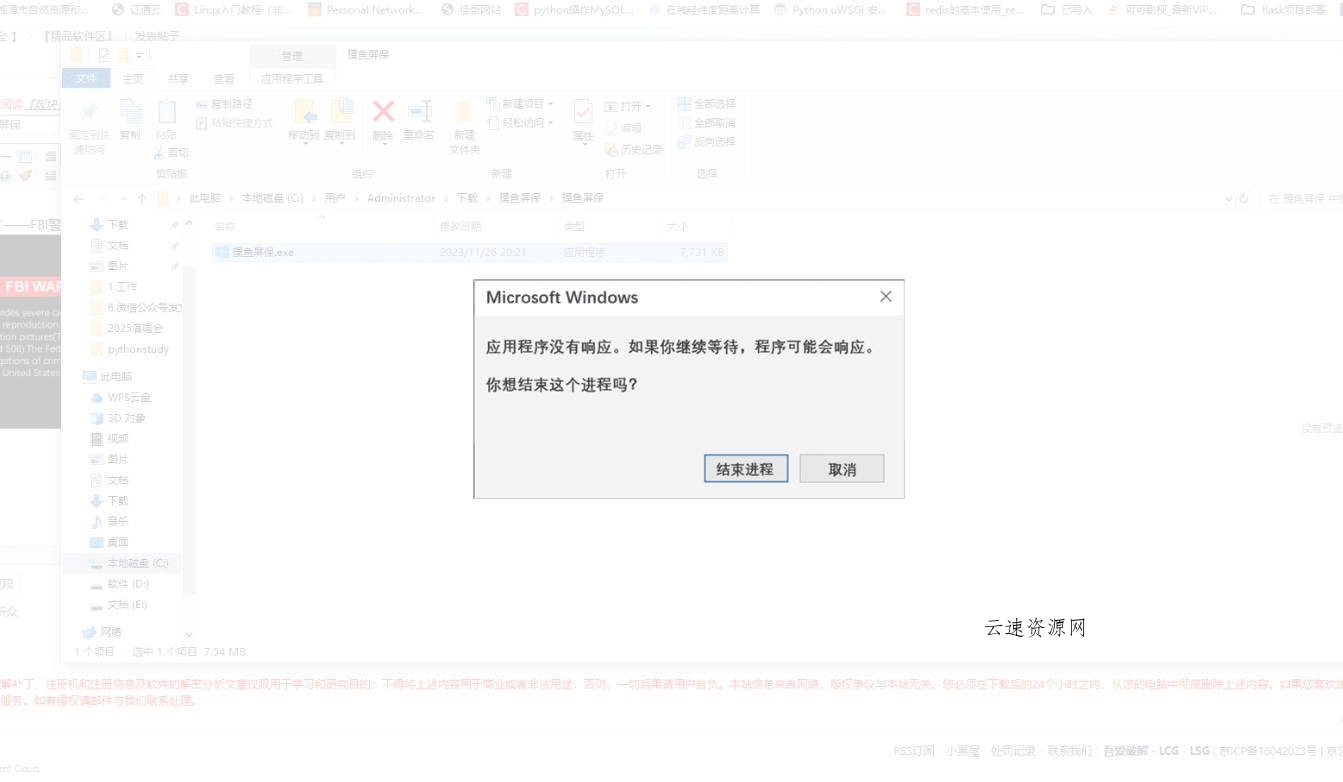Click the 名称 column header to sort
Image resolution: width=1343 pixels, height=782 pixels.
click(x=226, y=226)
